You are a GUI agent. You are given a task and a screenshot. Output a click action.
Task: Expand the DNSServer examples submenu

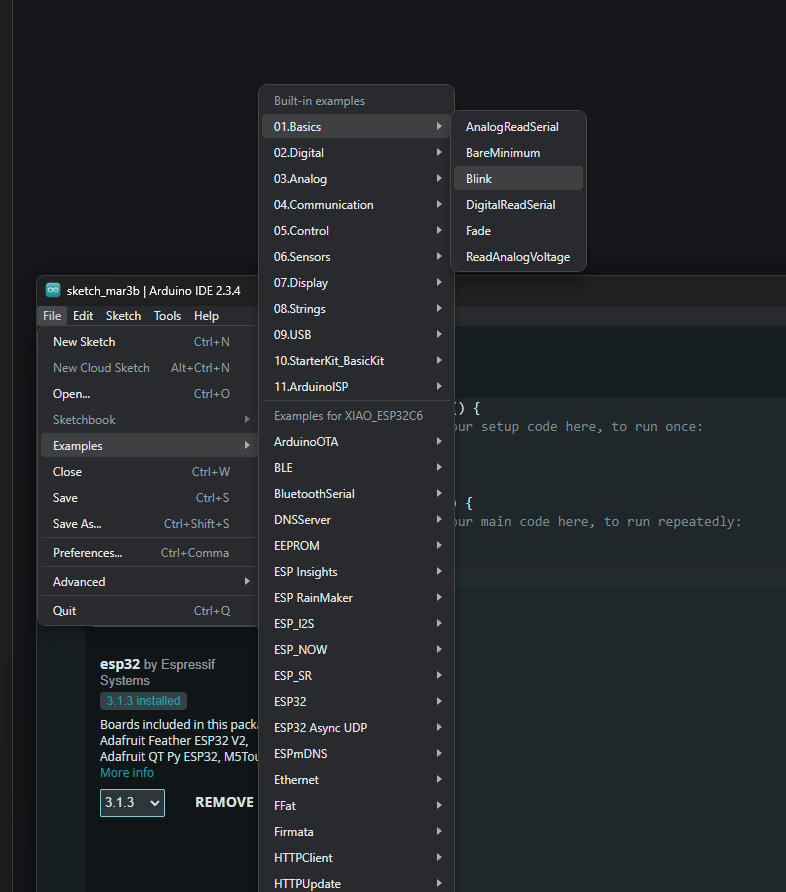point(356,519)
